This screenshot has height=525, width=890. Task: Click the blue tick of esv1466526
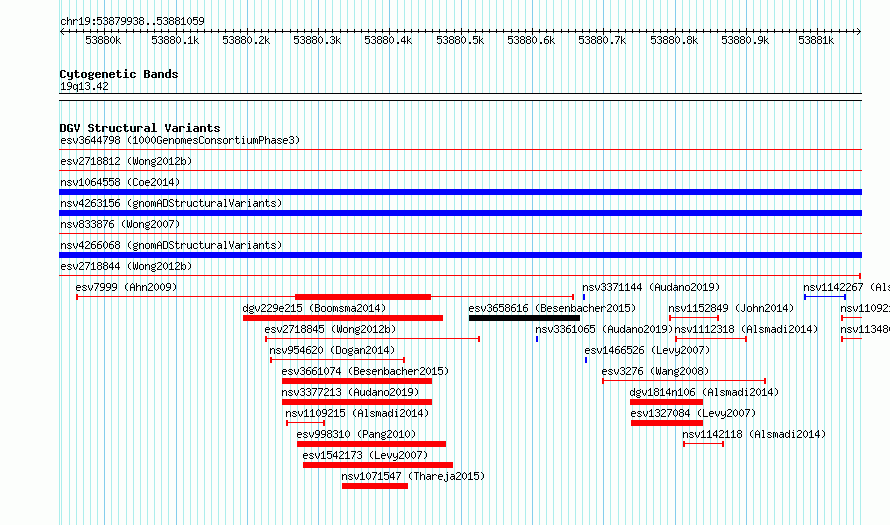(x=586, y=360)
